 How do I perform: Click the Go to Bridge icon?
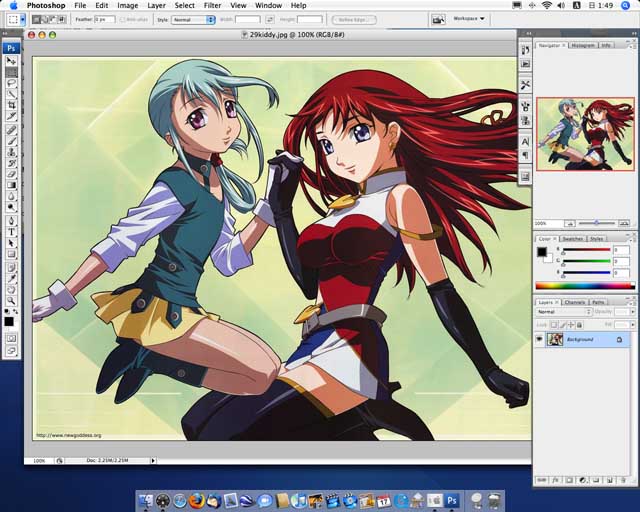438,19
